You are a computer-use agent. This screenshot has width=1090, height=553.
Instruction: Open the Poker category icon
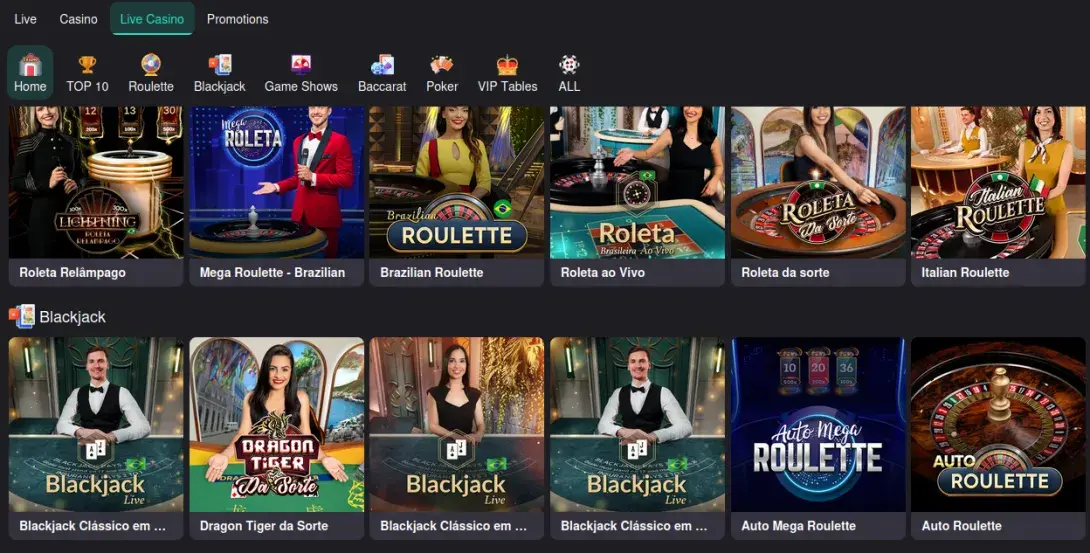(x=442, y=73)
